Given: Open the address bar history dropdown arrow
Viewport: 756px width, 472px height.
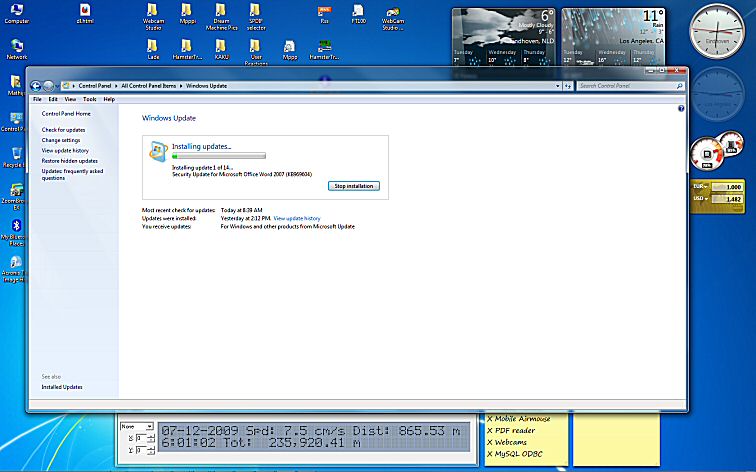Looking at the screenshot, I should [x=557, y=86].
